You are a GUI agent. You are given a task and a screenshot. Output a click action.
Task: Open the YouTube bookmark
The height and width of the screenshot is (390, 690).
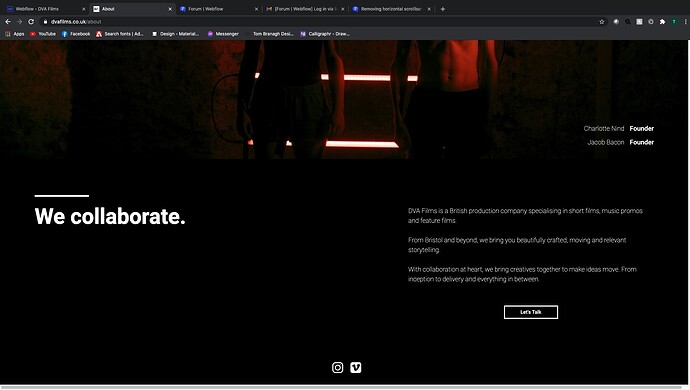(43, 34)
